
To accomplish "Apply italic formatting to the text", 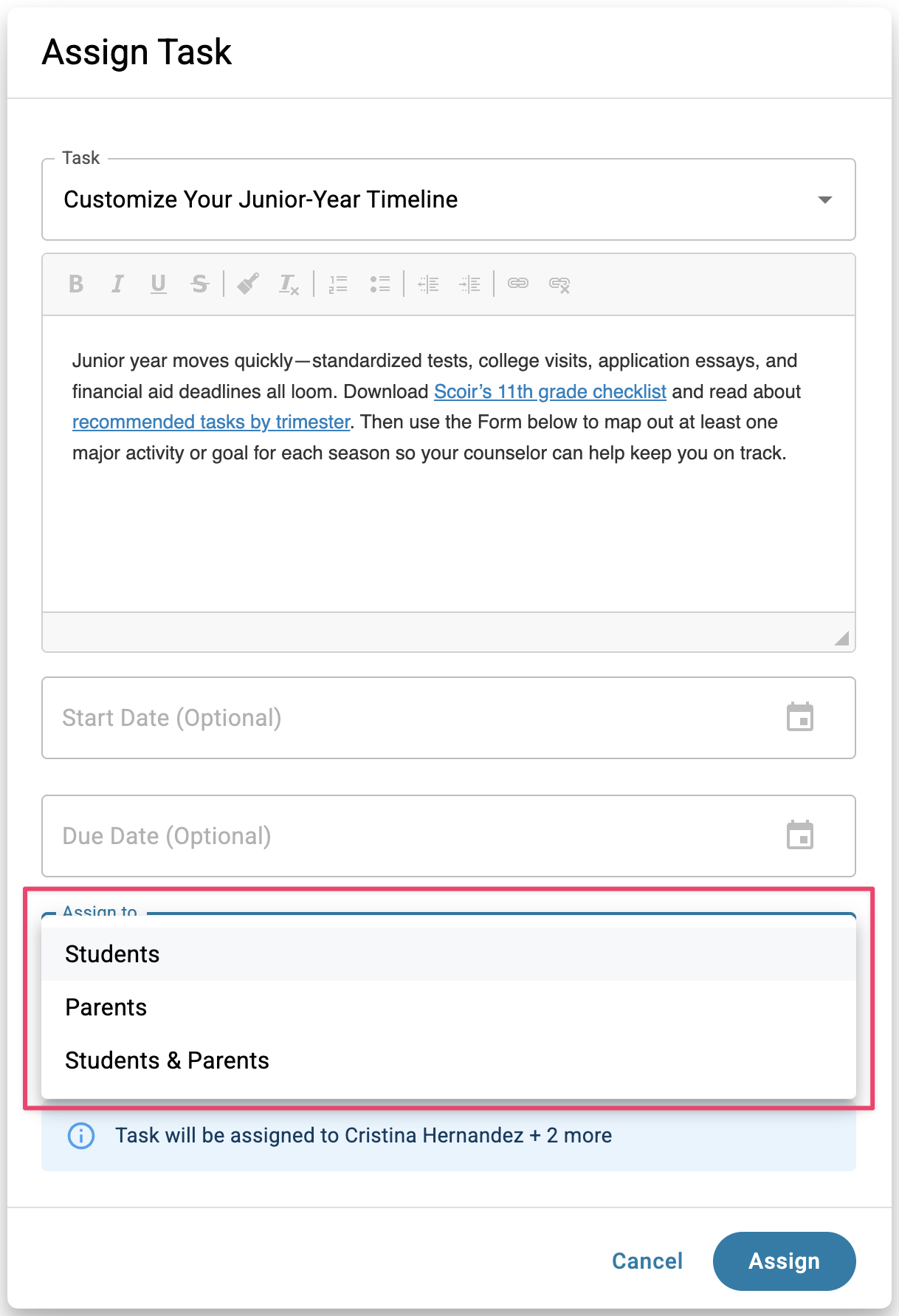I will point(117,284).
